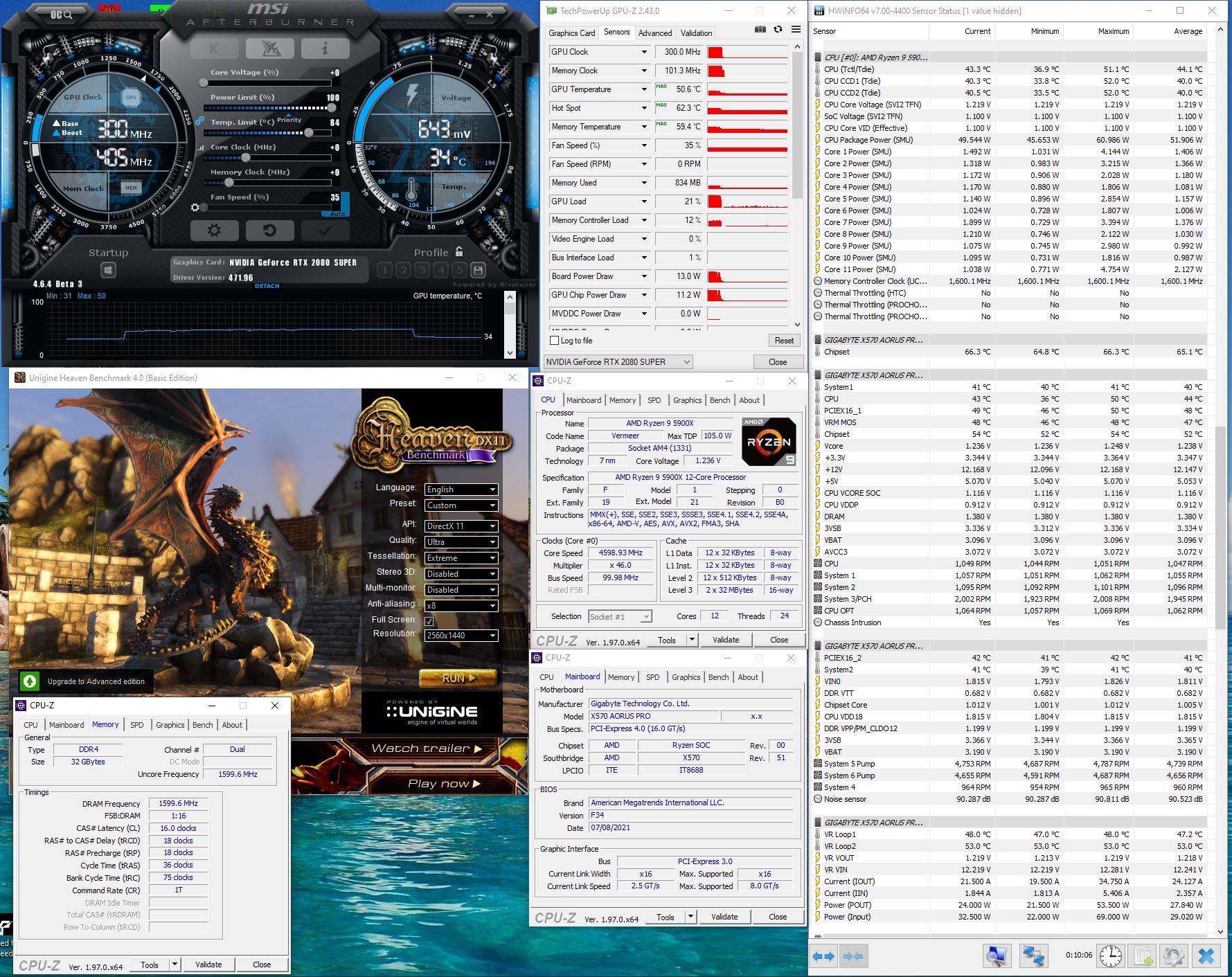The image size is (1232, 977).
Task: Click the MSI dragon logo button
Action: (270, 48)
